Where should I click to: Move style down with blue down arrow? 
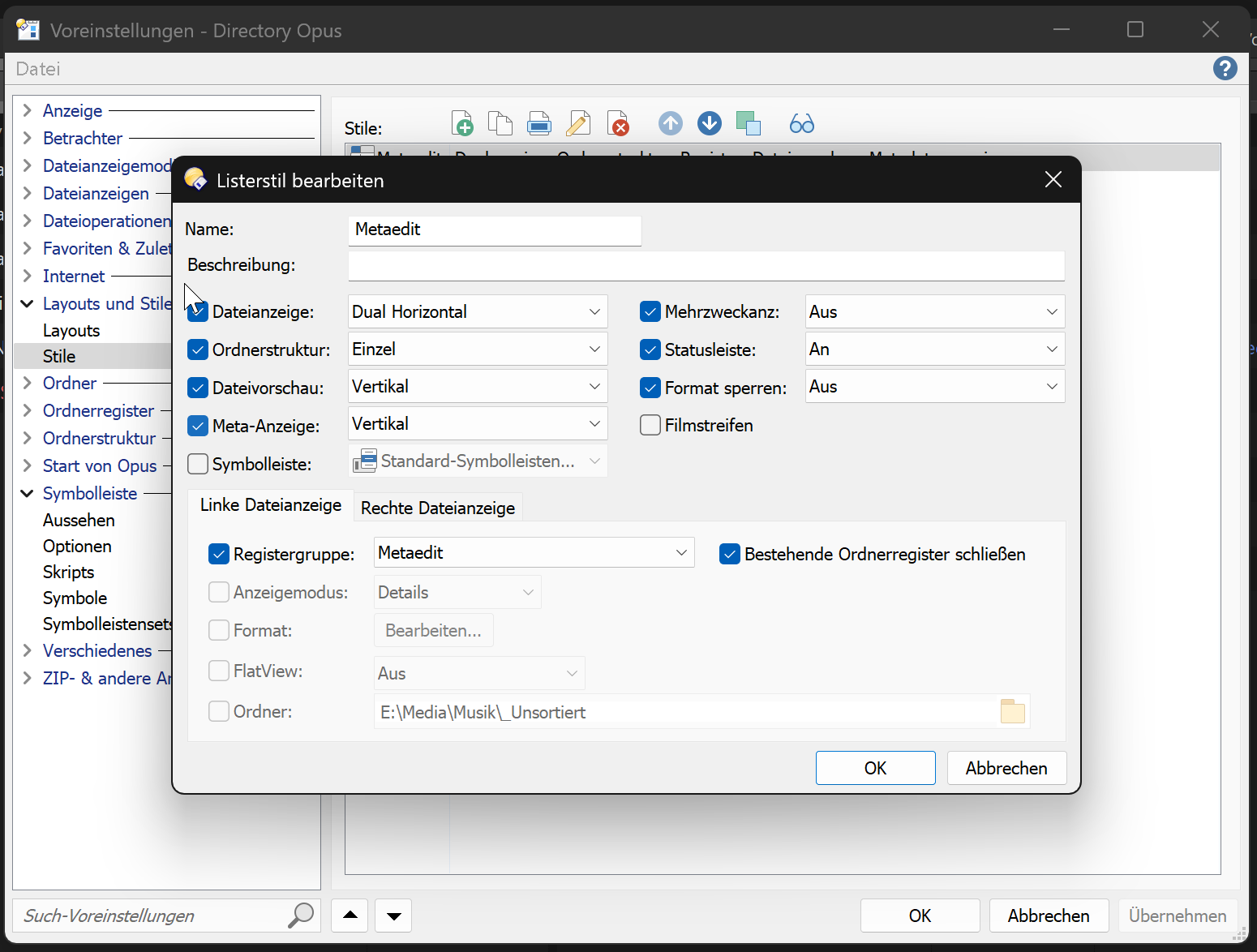[710, 123]
